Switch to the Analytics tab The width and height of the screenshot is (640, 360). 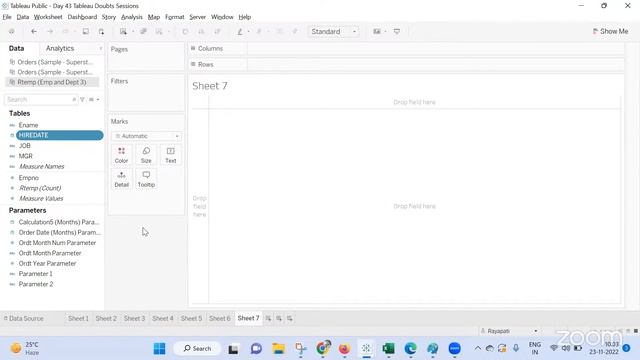[60, 48]
